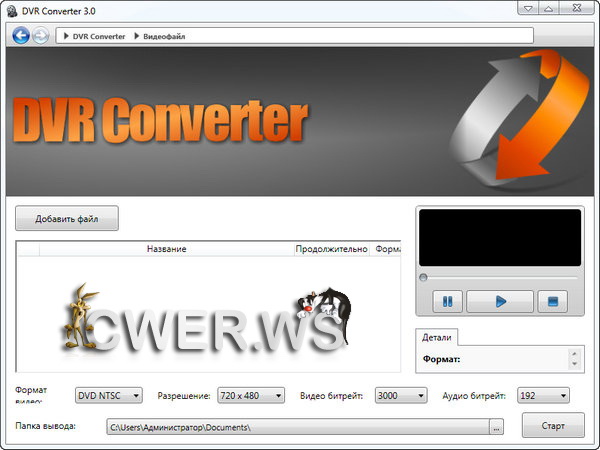Click the forward navigation arrow

pos(40,36)
